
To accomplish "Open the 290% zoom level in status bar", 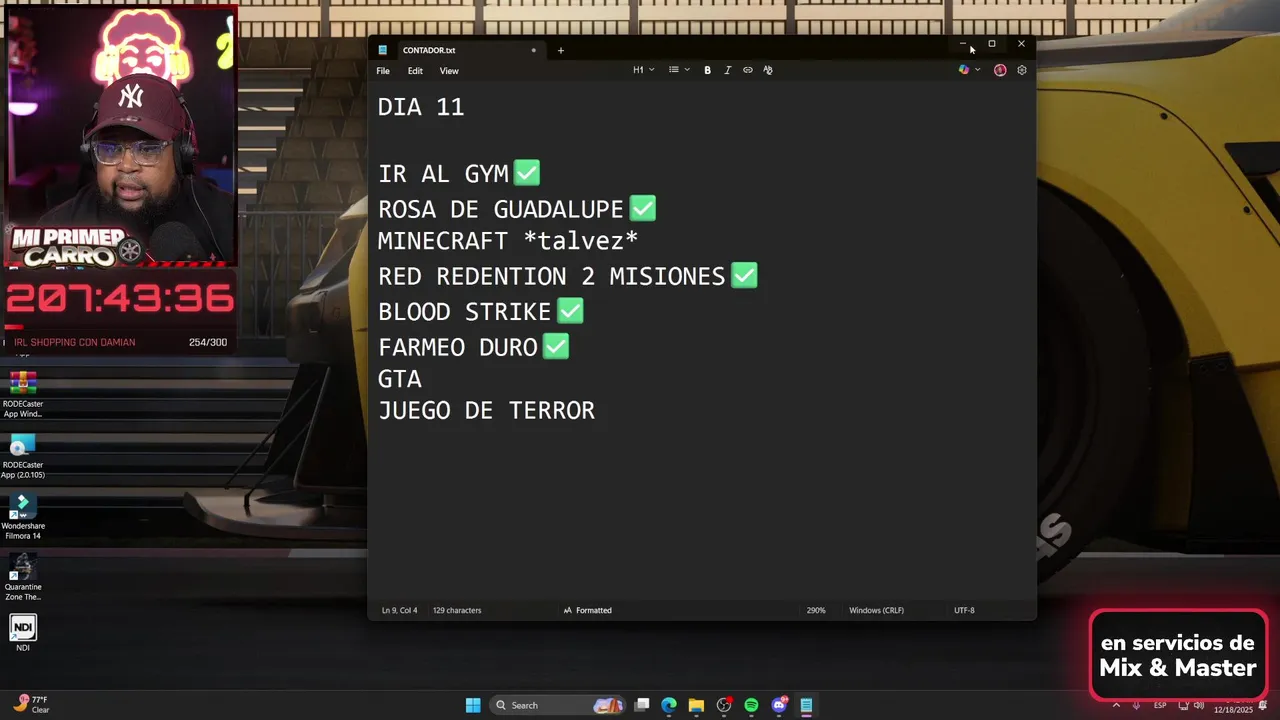I will click(x=816, y=610).
